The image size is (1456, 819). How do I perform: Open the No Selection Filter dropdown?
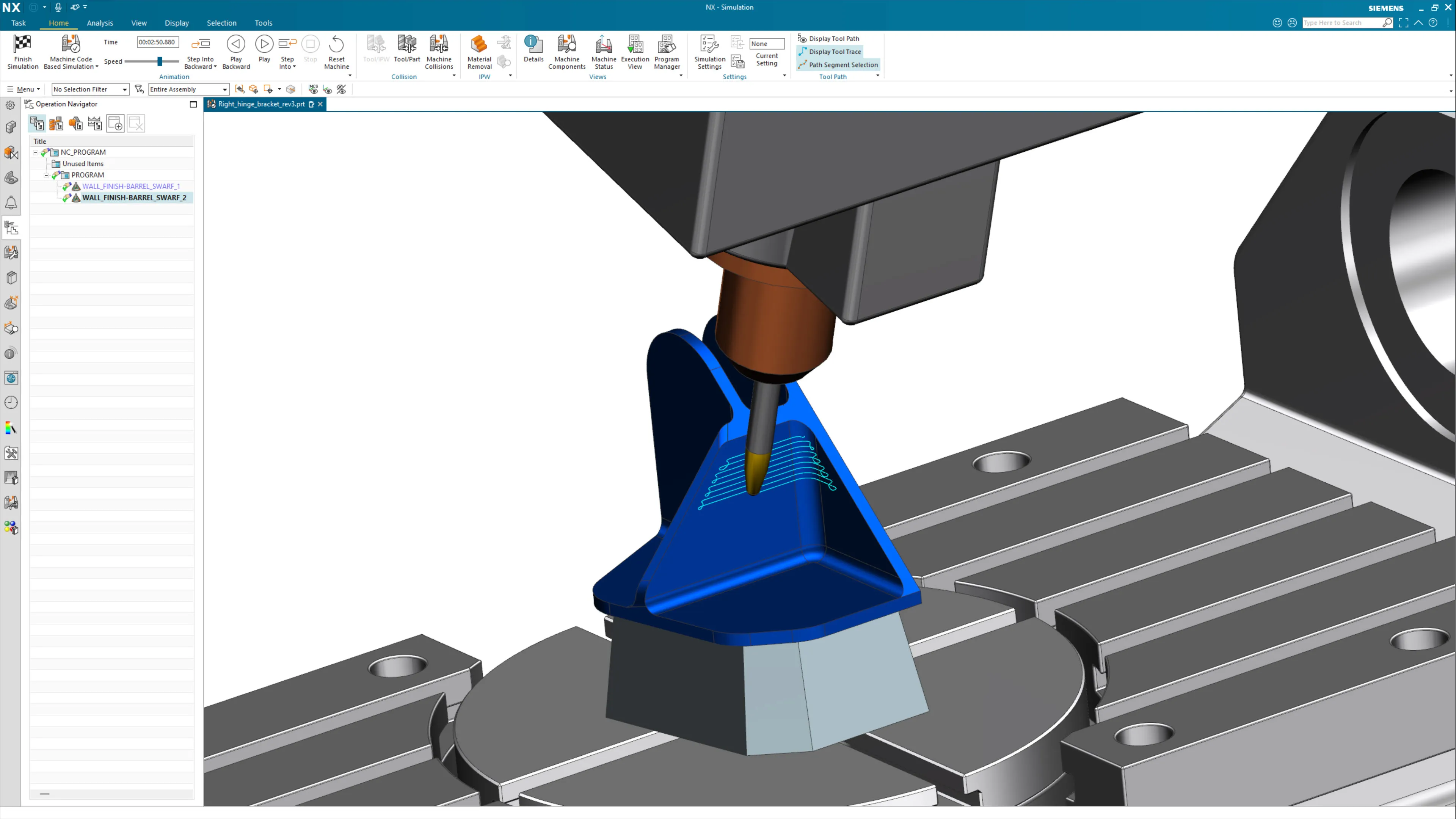pos(90,89)
